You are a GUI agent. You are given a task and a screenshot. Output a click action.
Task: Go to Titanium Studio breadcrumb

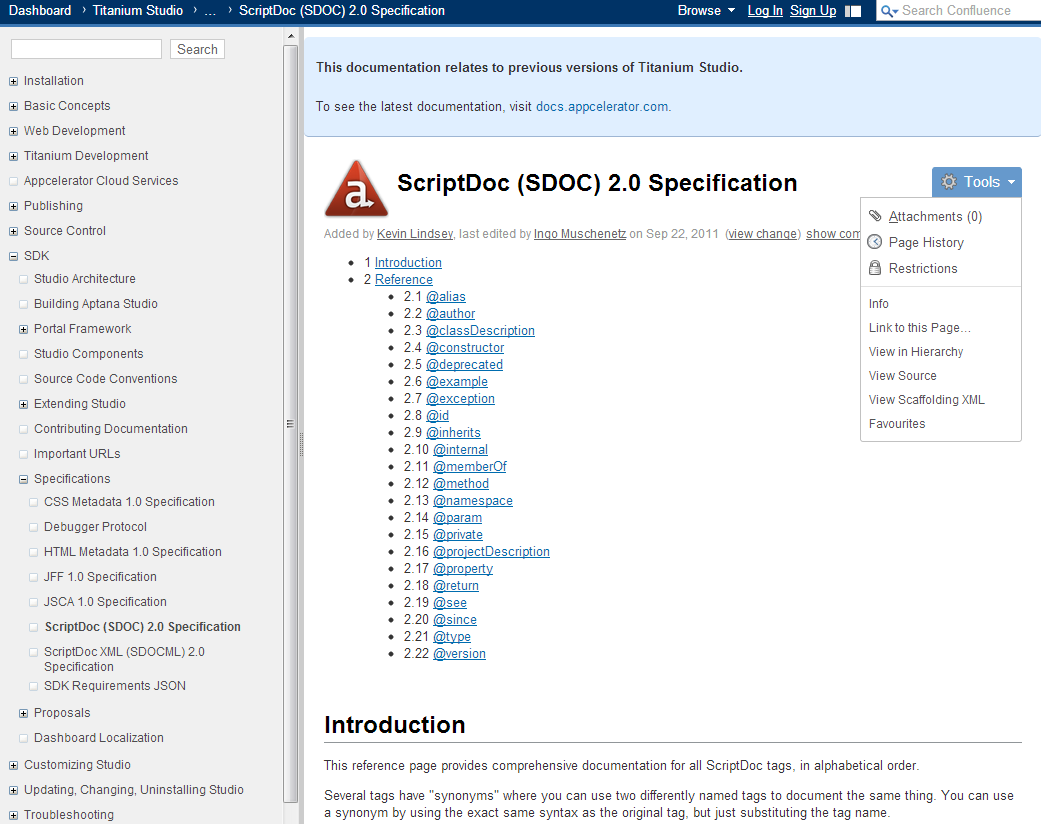pyautogui.click(x=137, y=11)
